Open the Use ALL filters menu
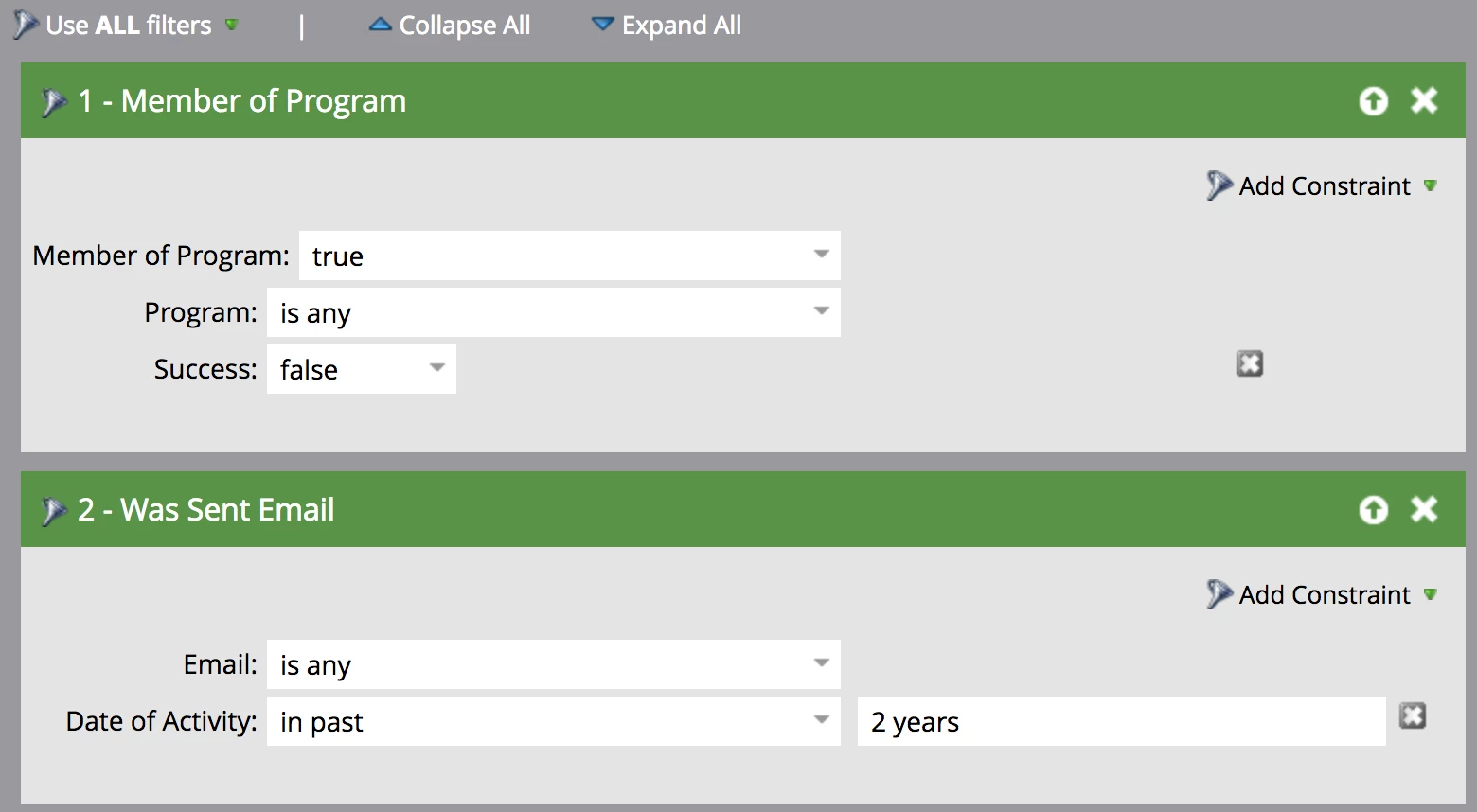Screen dimensions: 1477x812 coord(126,26)
